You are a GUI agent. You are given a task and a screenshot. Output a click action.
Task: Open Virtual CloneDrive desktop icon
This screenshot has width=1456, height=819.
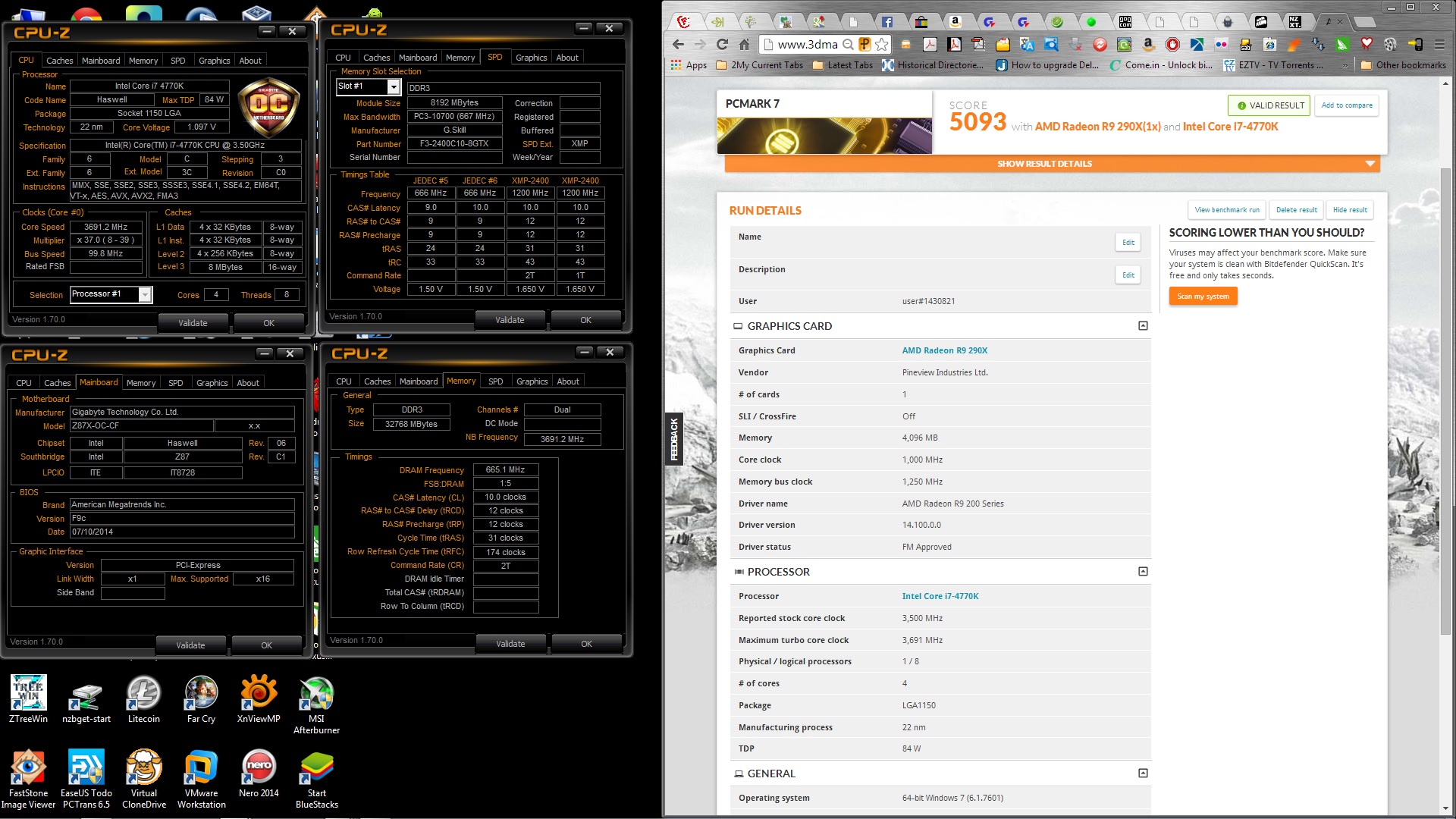pyautogui.click(x=143, y=779)
